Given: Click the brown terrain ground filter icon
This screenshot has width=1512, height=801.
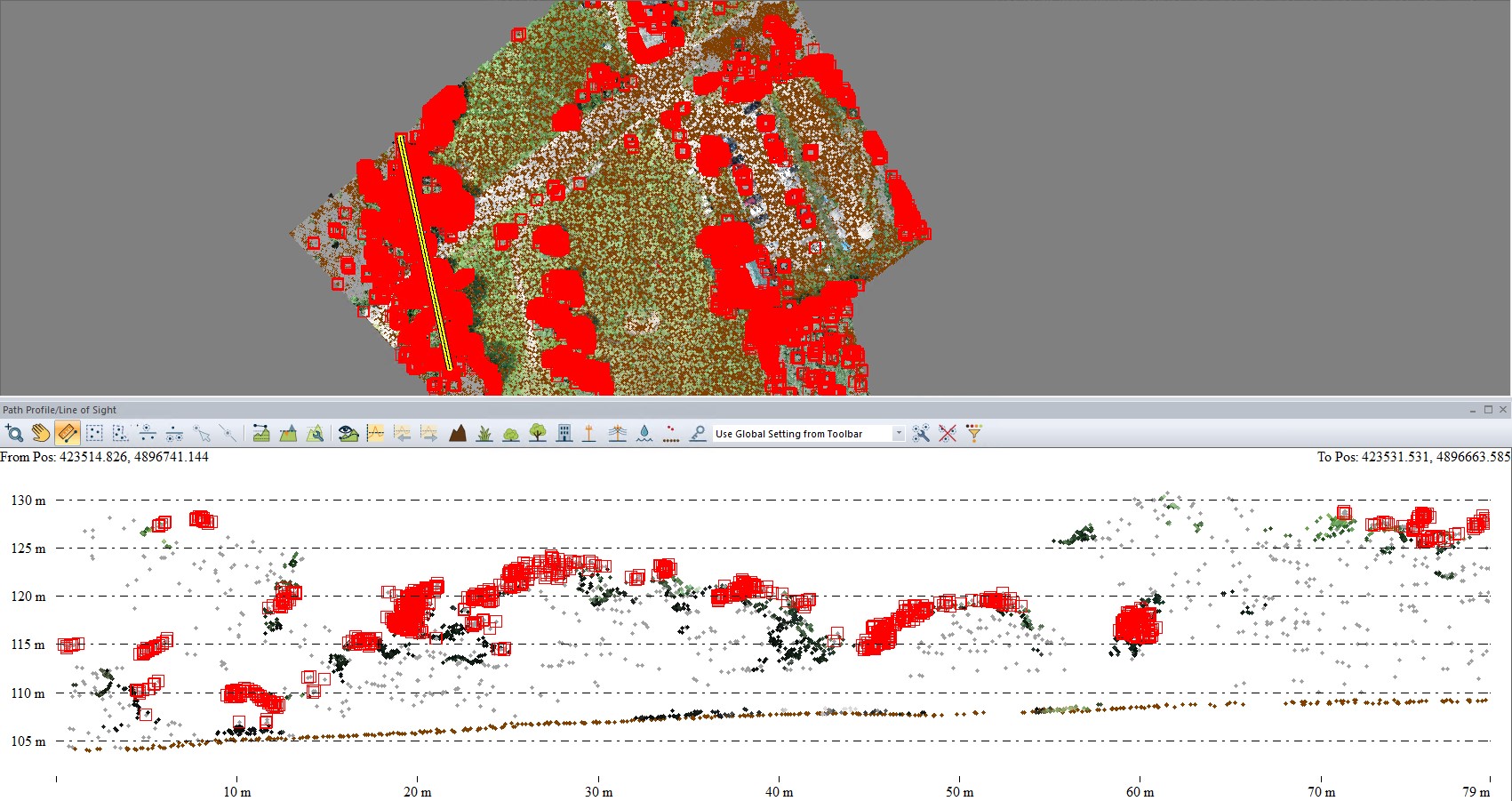Looking at the screenshot, I should click(458, 433).
